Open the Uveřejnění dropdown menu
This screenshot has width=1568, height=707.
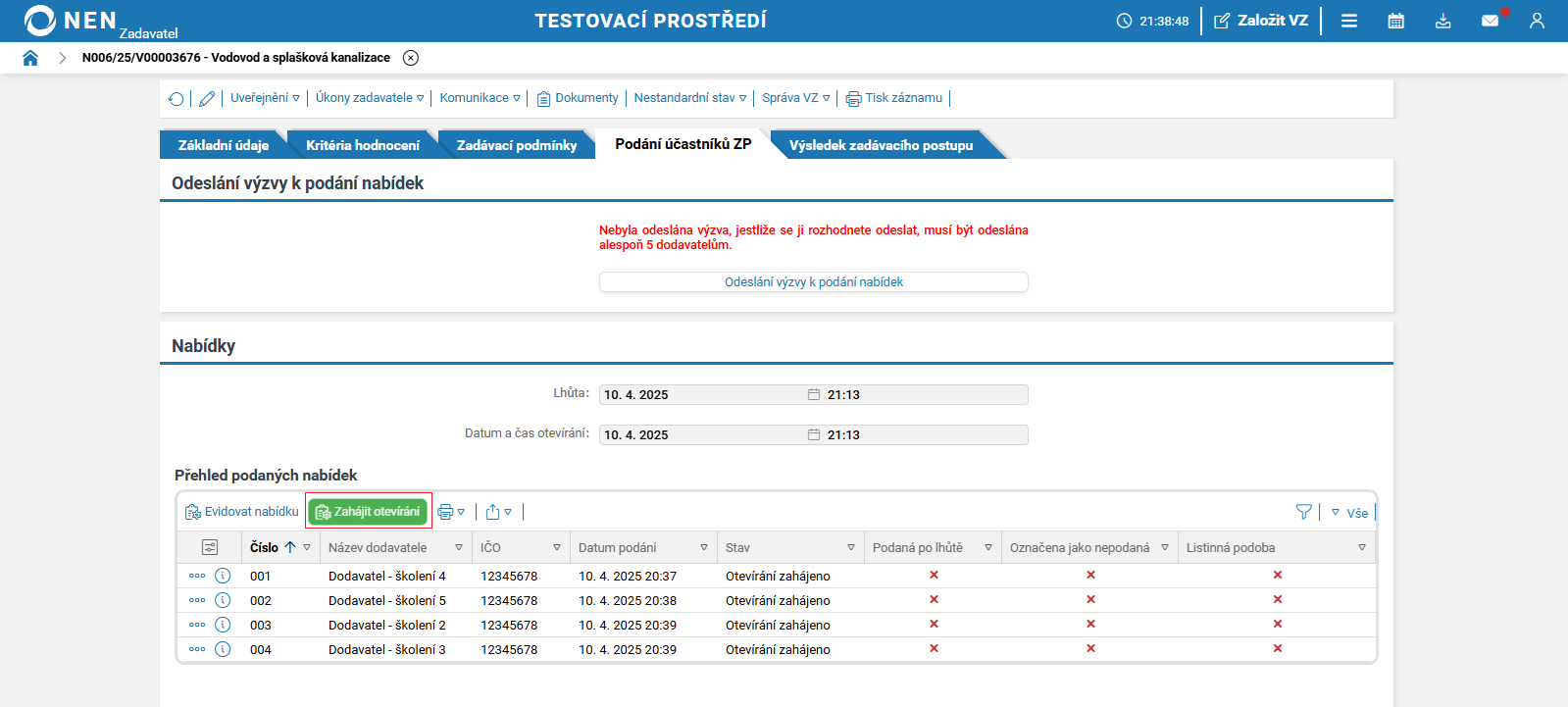pyautogui.click(x=265, y=98)
